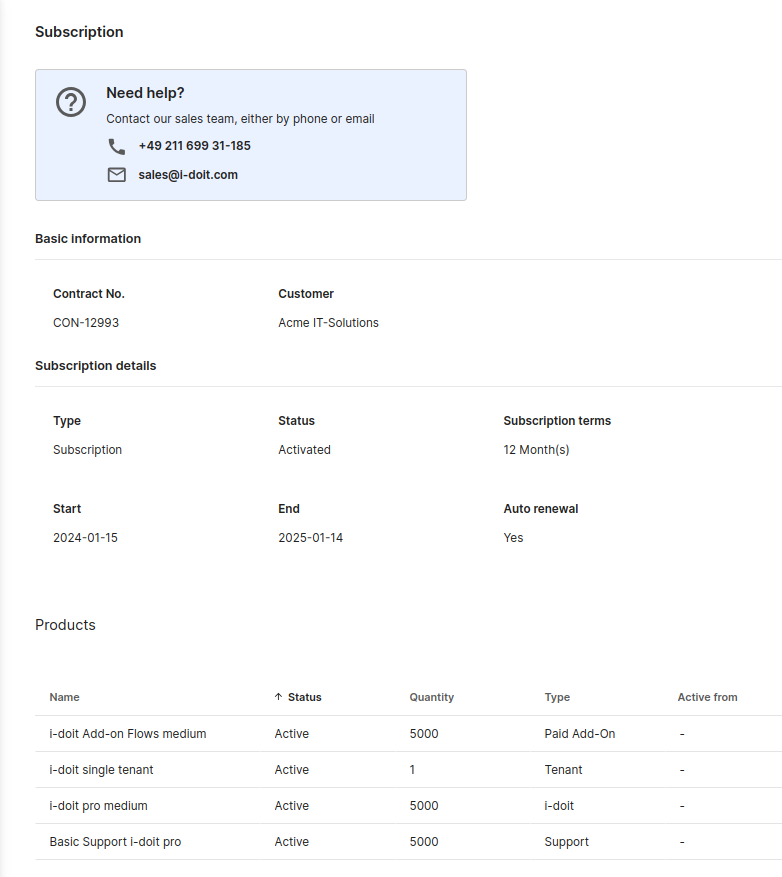Click the subscription end date 2025-01-14
782x877 pixels.
click(310, 538)
